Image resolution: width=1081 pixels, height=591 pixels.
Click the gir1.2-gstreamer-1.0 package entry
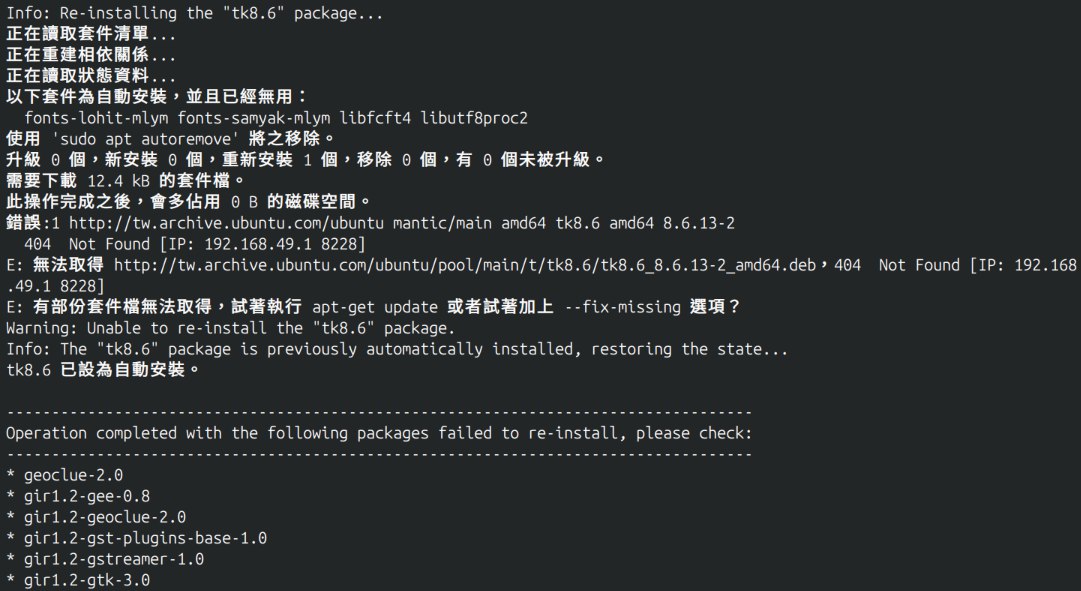tap(113, 559)
